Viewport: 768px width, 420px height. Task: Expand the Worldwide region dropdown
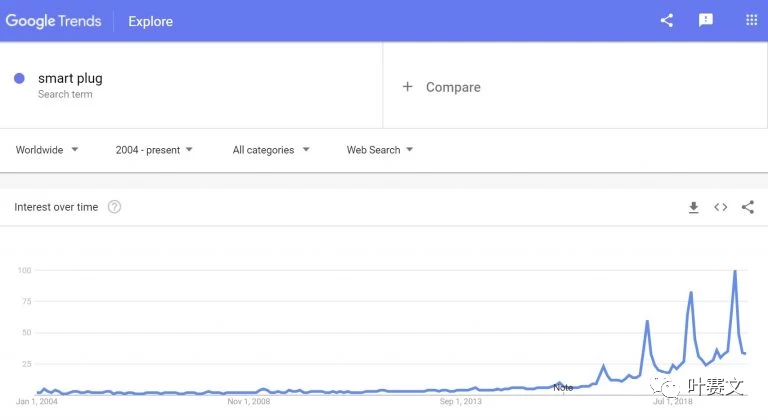47,150
